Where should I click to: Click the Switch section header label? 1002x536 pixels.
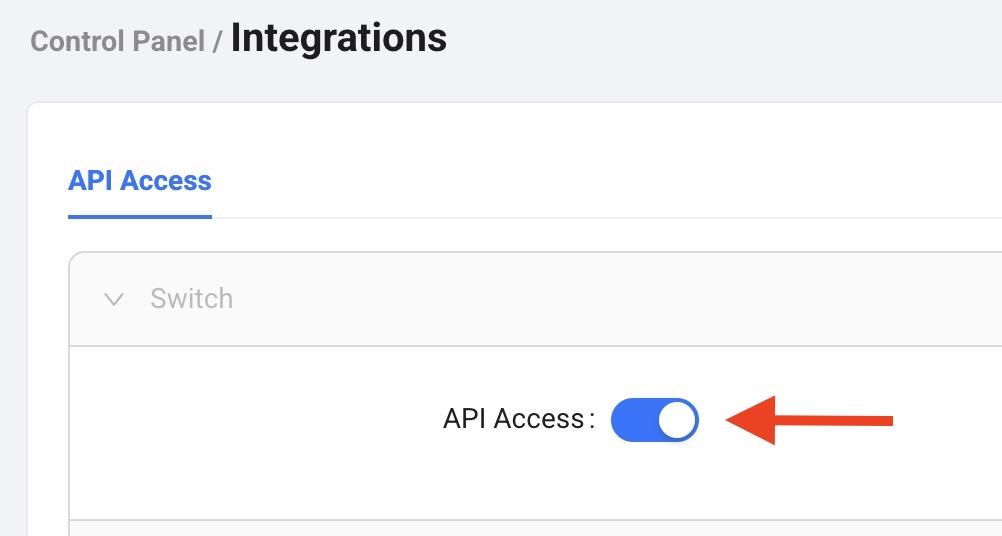click(191, 299)
